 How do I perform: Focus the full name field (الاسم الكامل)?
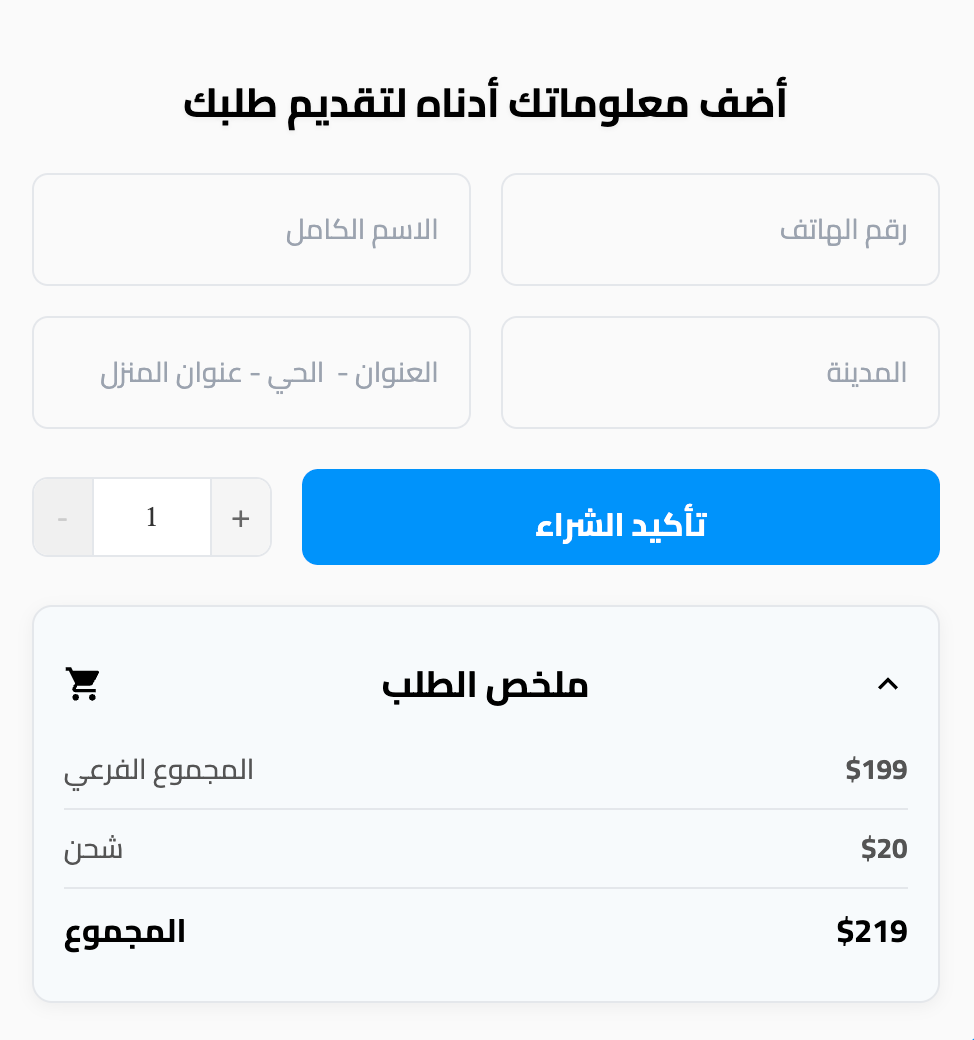click(251, 229)
